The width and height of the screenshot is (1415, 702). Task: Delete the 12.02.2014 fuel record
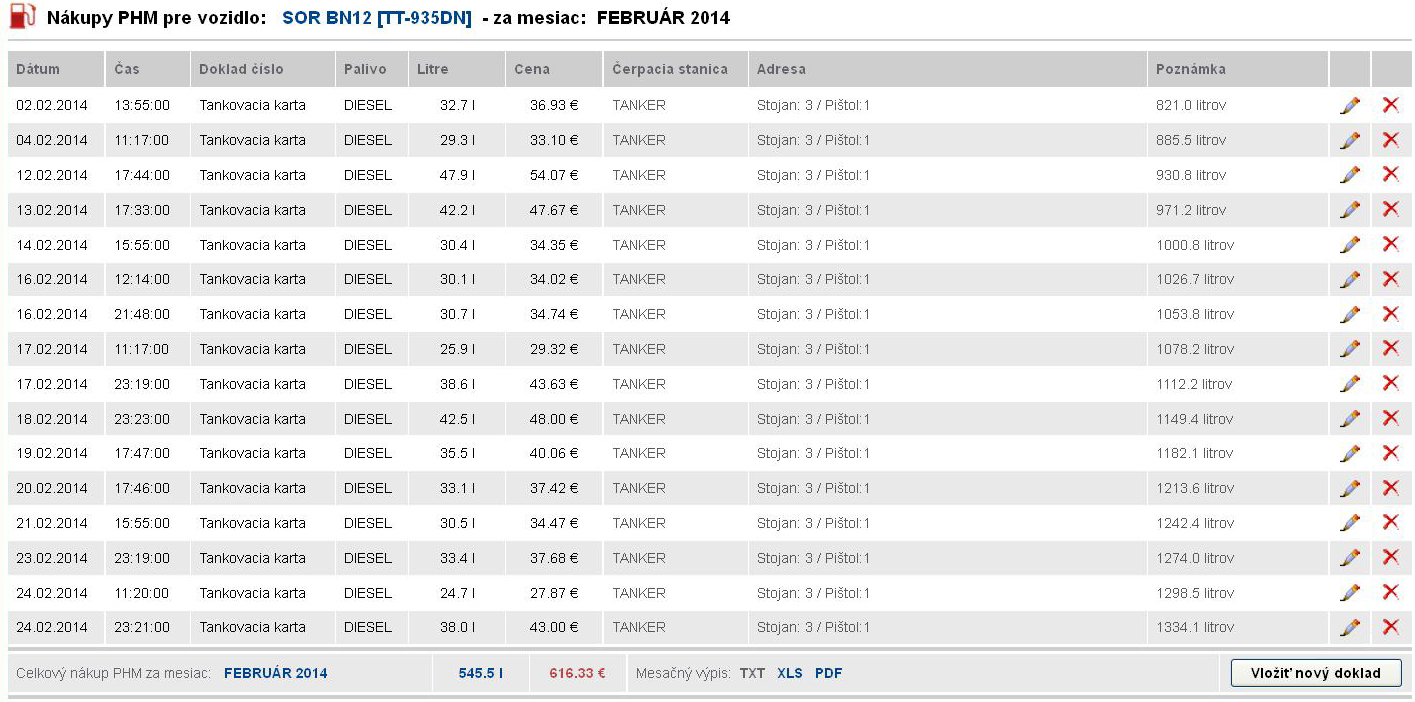point(1390,174)
